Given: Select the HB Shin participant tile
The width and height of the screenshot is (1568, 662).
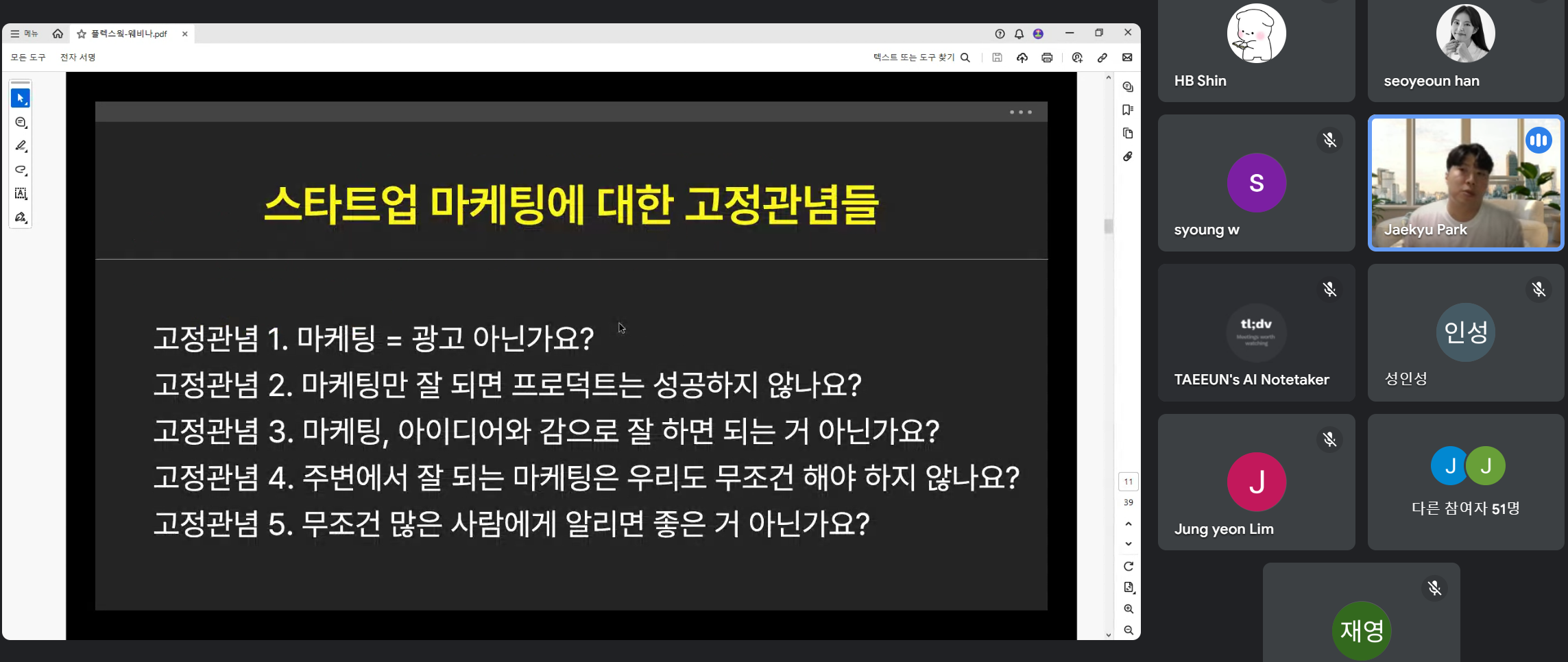Looking at the screenshot, I should point(1256,49).
